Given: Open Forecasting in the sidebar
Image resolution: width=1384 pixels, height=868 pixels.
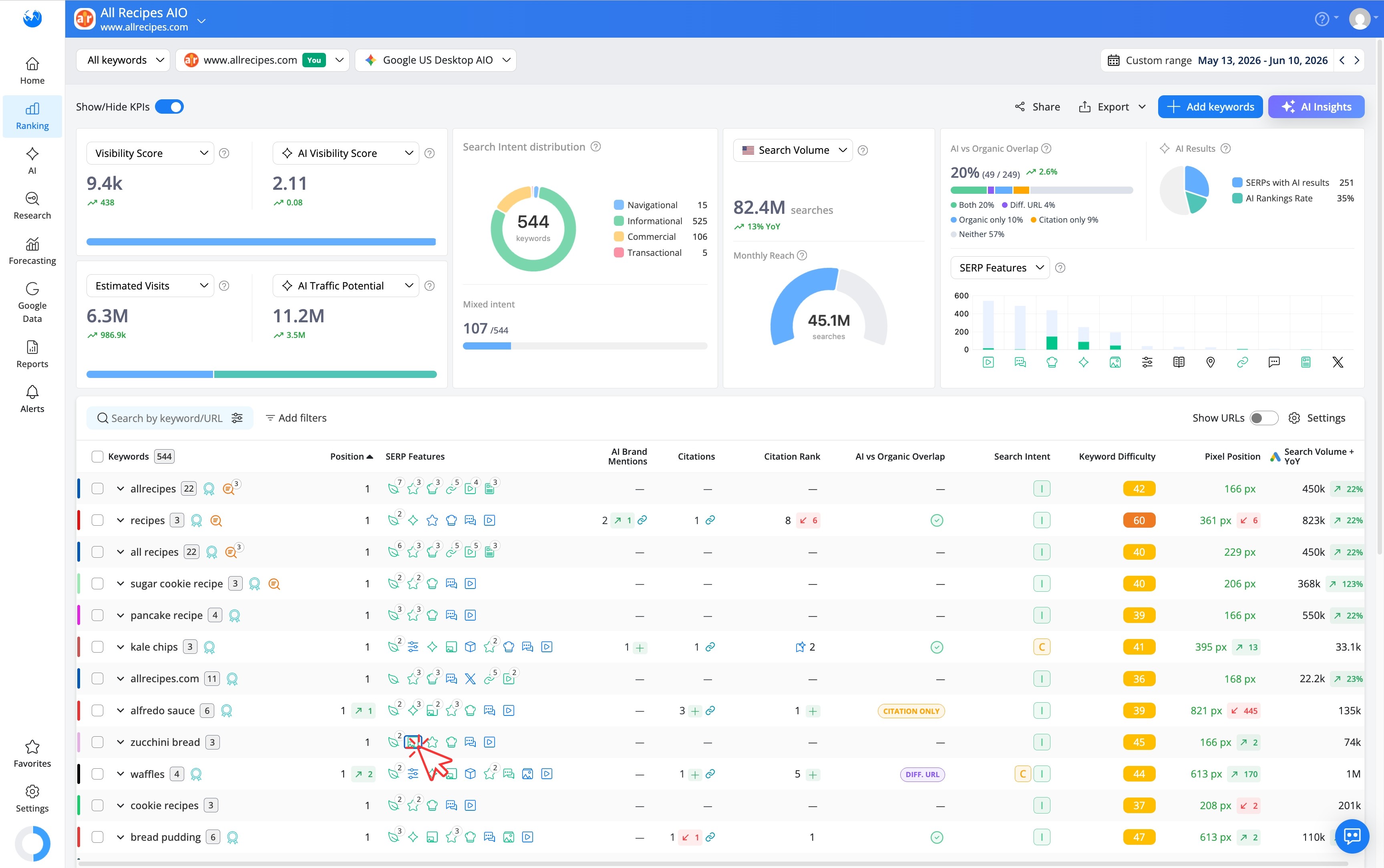Looking at the screenshot, I should [x=32, y=251].
